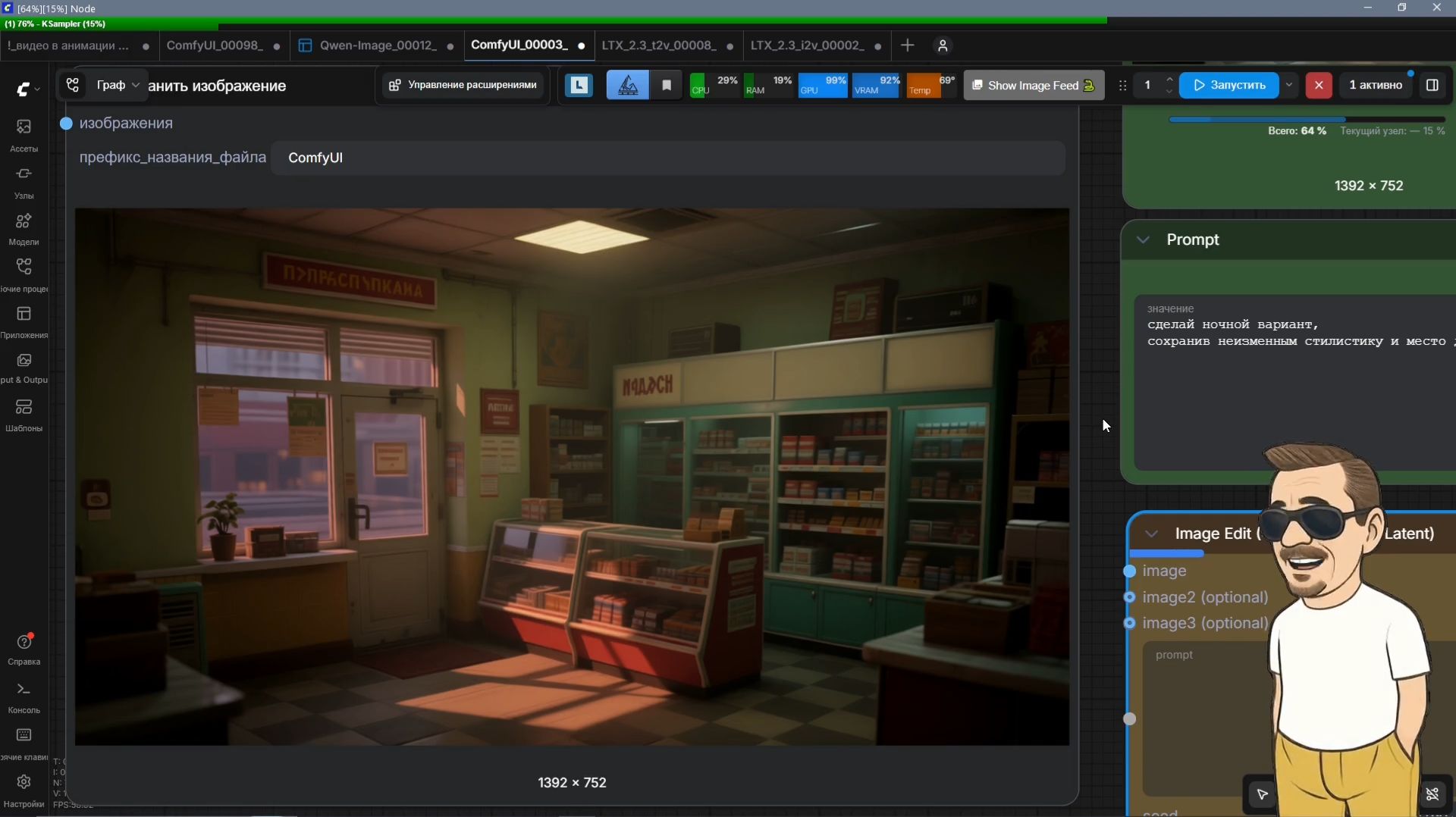
Task: Click the image2 (optional) input socket
Action: click(x=1129, y=597)
